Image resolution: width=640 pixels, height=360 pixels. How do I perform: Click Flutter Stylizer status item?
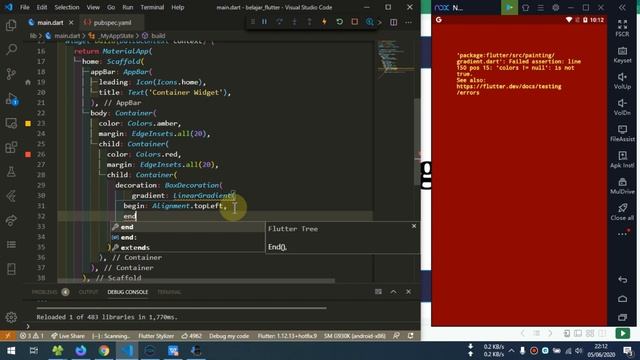156,336
